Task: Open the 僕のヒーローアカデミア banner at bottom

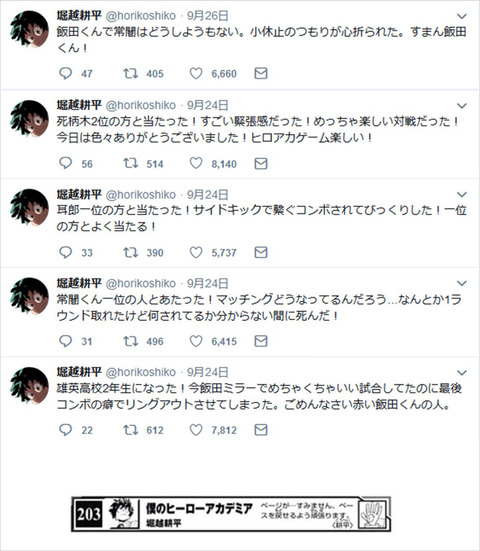Action: point(231,514)
